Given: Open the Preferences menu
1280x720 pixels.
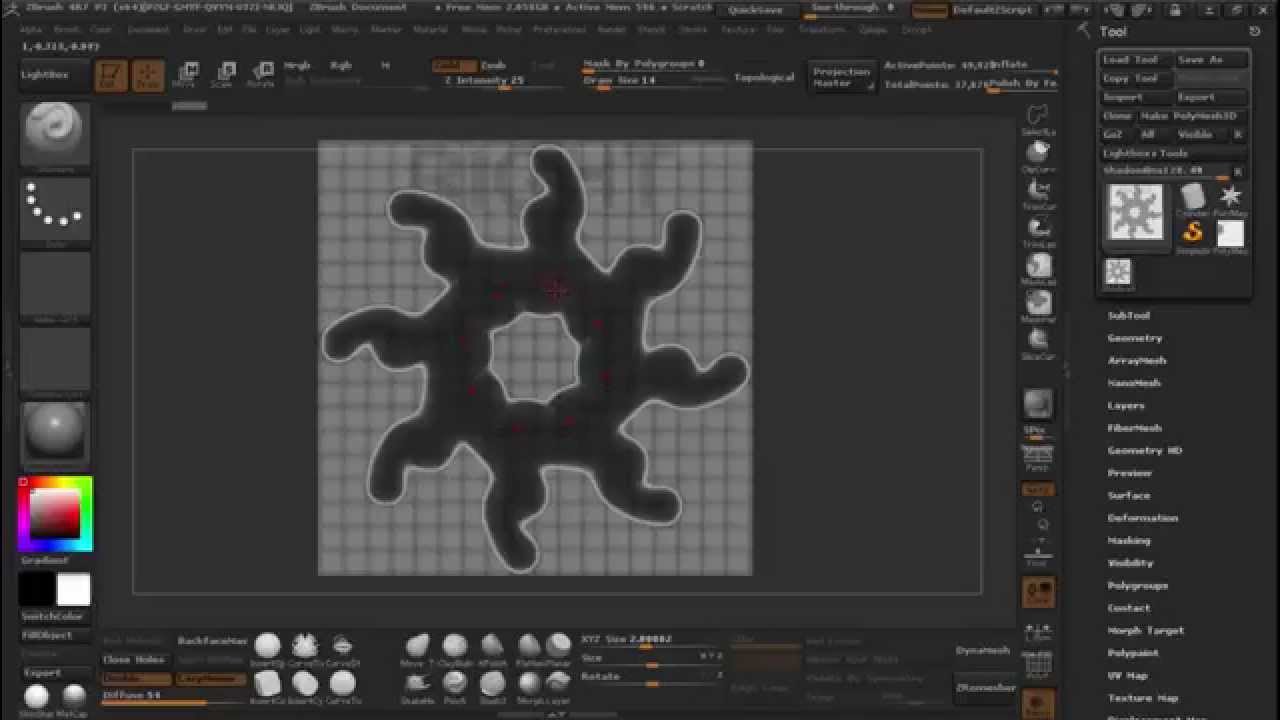Looking at the screenshot, I should [x=559, y=30].
